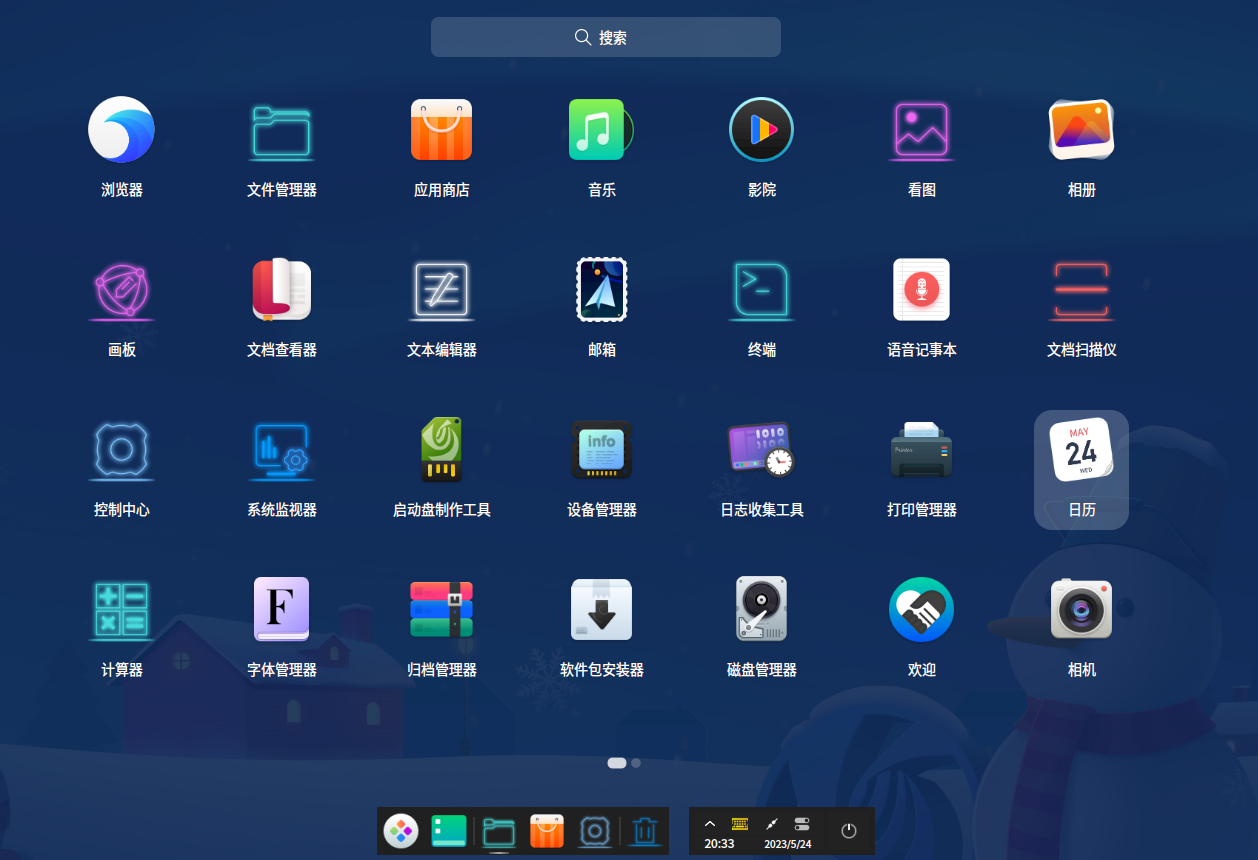Click the power button in the dock
The image size is (1258, 860).
click(849, 831)
